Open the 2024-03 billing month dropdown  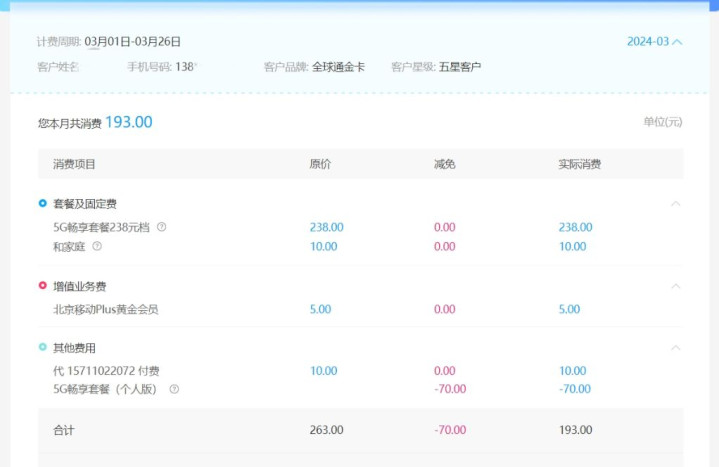(655, 42)
